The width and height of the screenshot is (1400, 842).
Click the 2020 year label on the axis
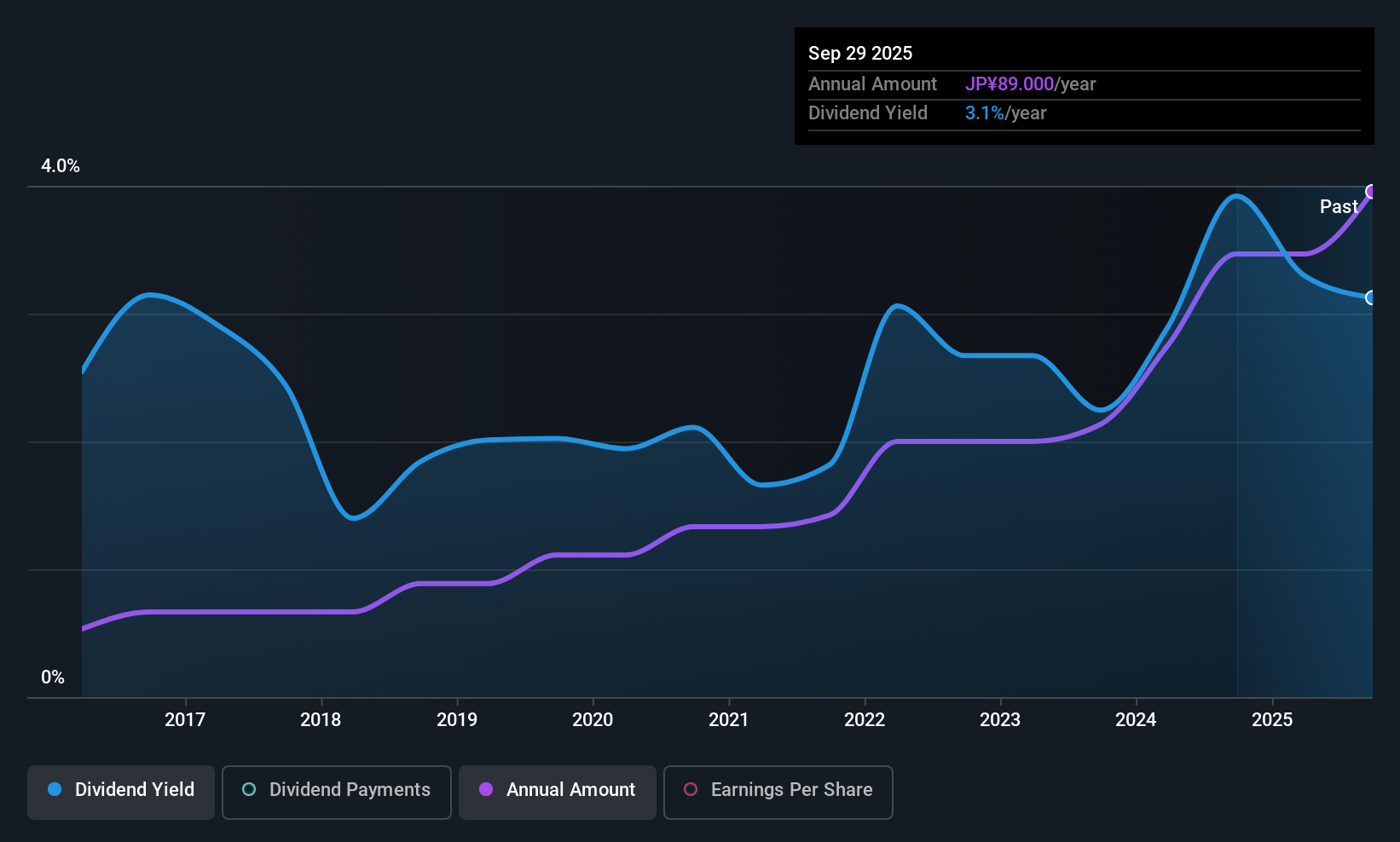[x=593, y=720]
